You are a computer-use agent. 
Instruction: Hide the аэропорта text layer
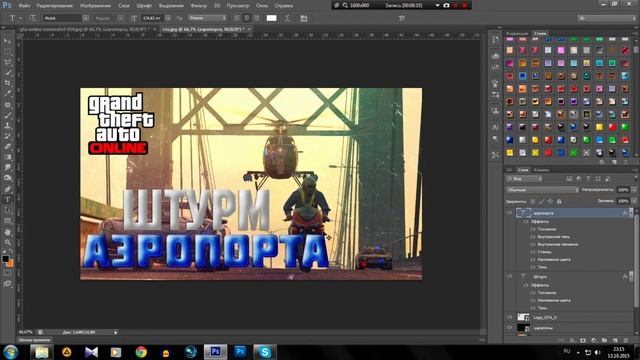pos(509,213)
